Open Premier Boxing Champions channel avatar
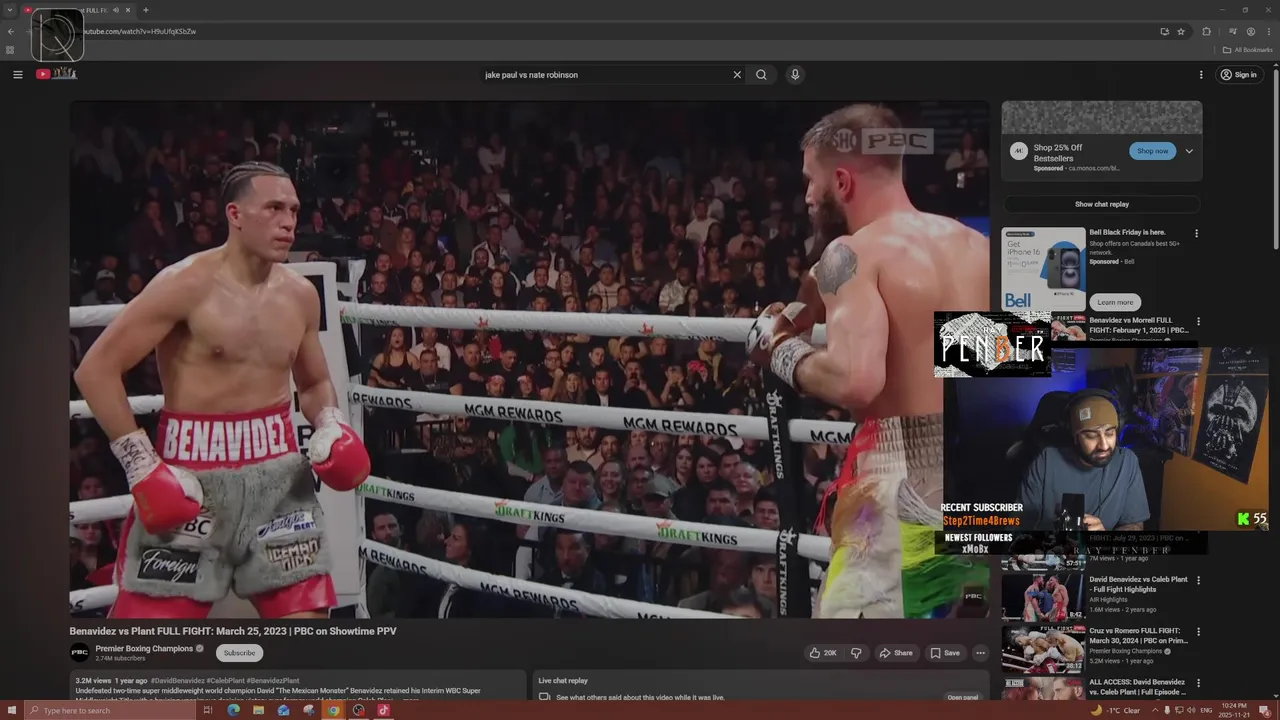Image resolution: width=1280 pixels, height=720 pixels. [79, 653]
